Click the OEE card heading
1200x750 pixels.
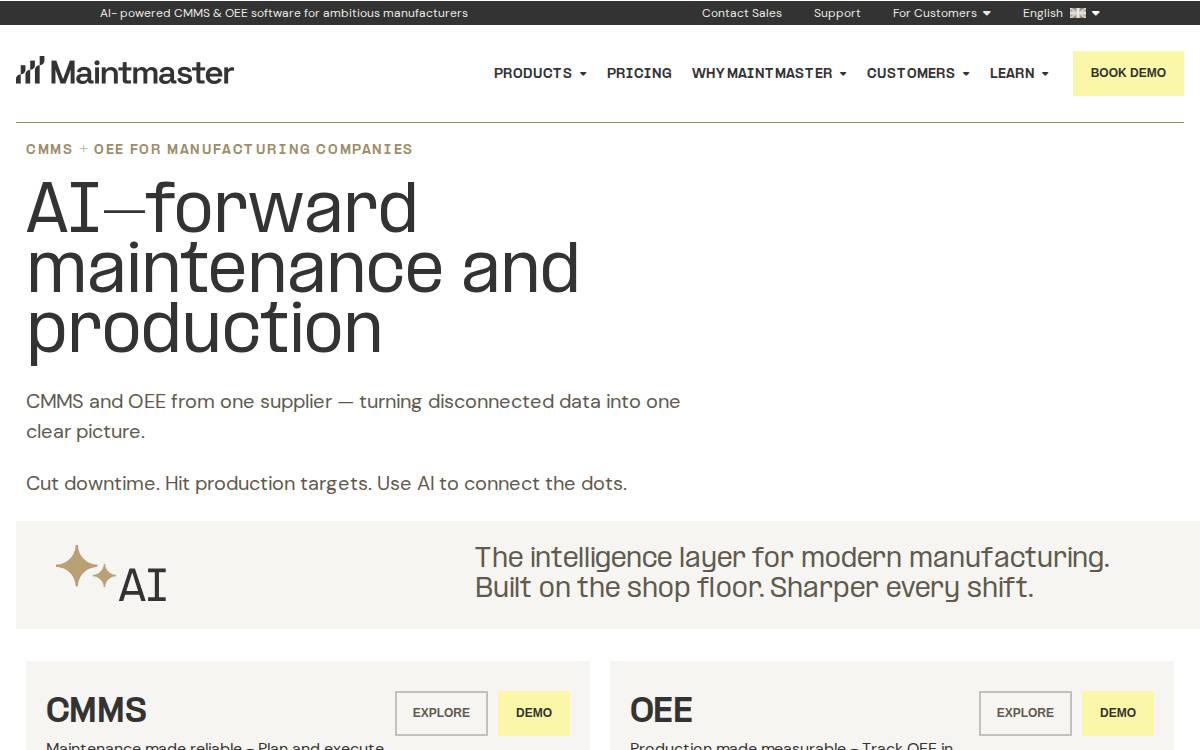coord(661,710)
